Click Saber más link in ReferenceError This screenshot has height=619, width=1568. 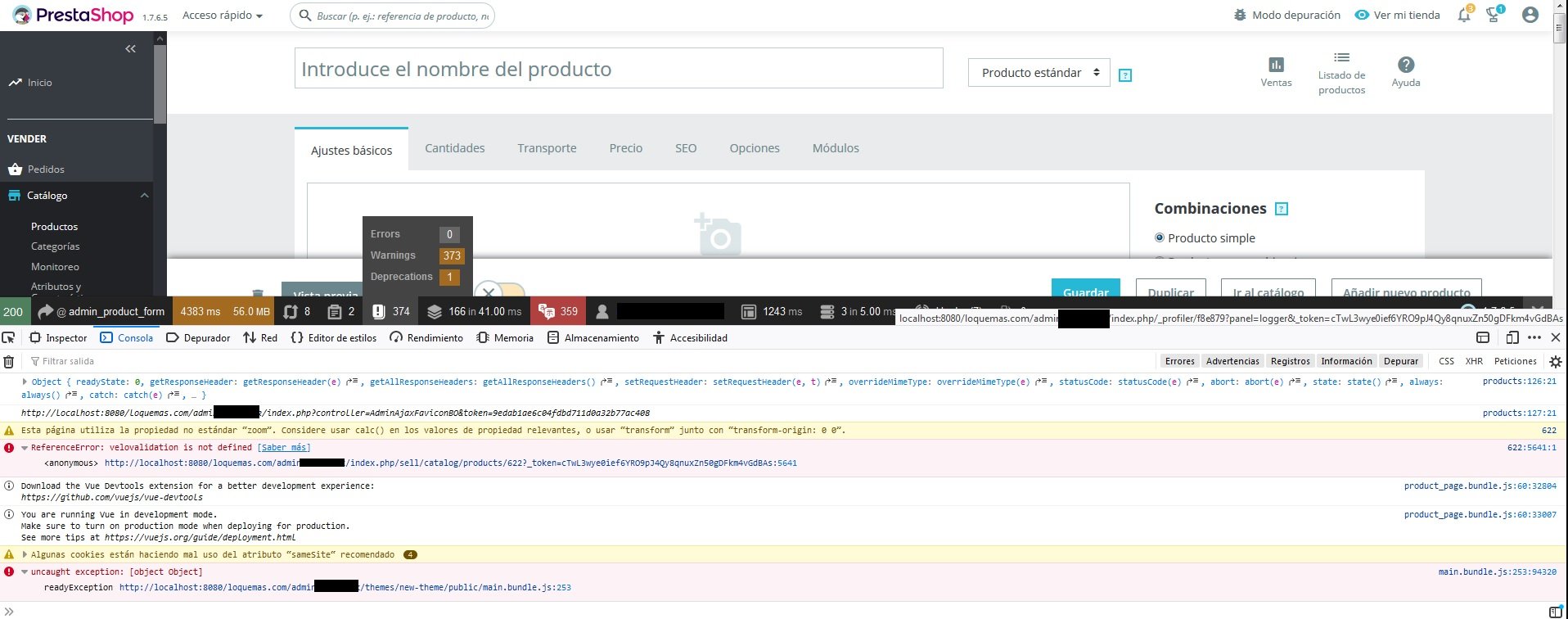(x=284, y=448)
